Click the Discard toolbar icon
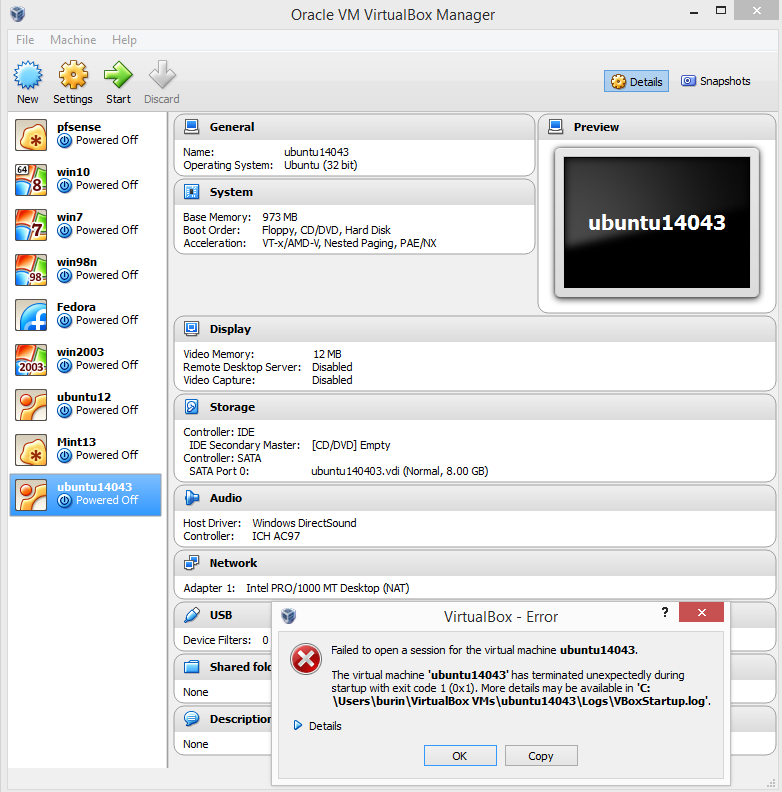Image resolution: width=782 pixels, height=792 pixels. (x=161, y=76)
